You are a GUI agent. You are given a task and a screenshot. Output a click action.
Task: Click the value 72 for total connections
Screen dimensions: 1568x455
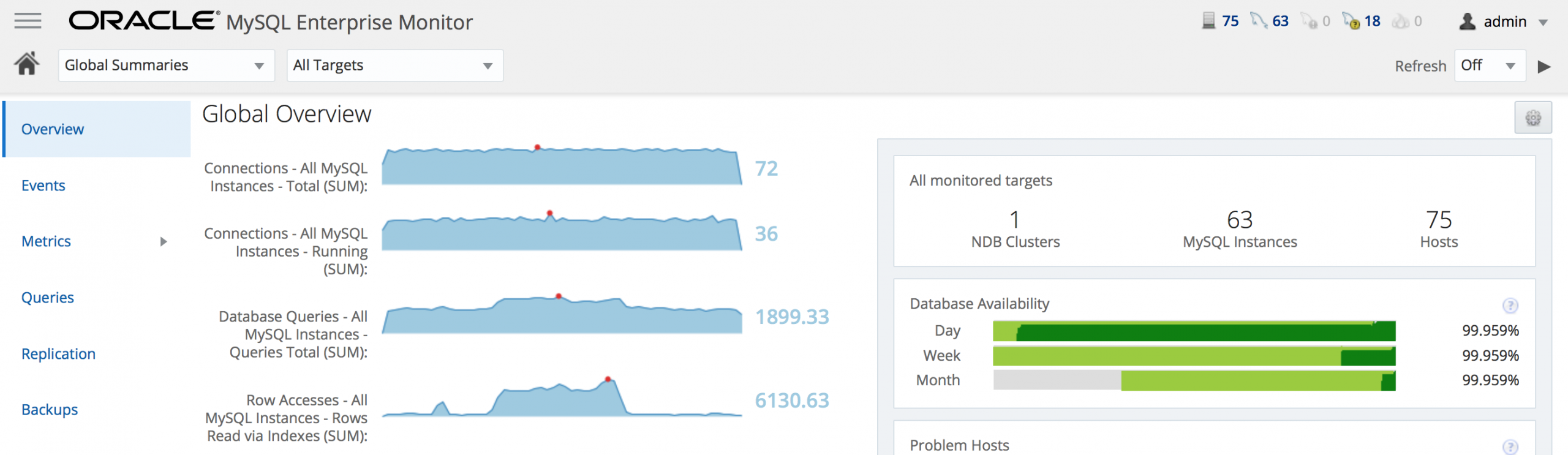point(766,168)
